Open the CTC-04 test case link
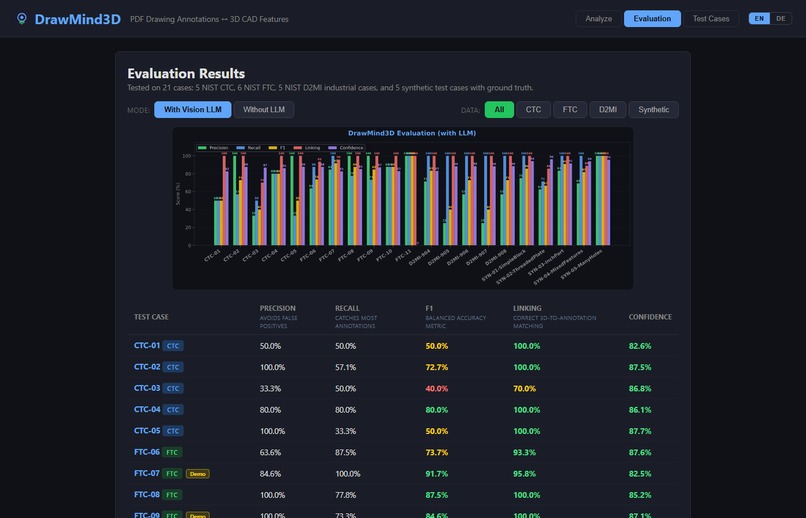This screenshot has height=518, width=806. 147,410
